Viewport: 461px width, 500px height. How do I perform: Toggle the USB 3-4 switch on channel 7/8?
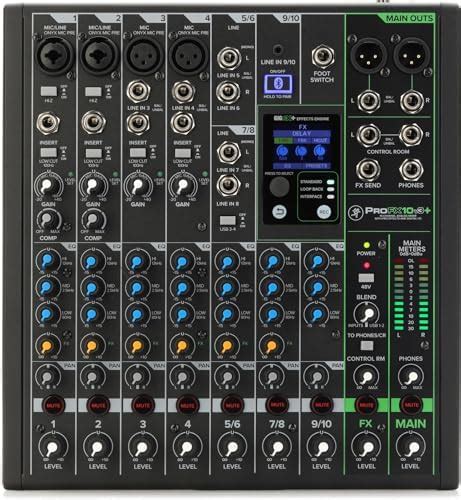click(x=228, y=220)
